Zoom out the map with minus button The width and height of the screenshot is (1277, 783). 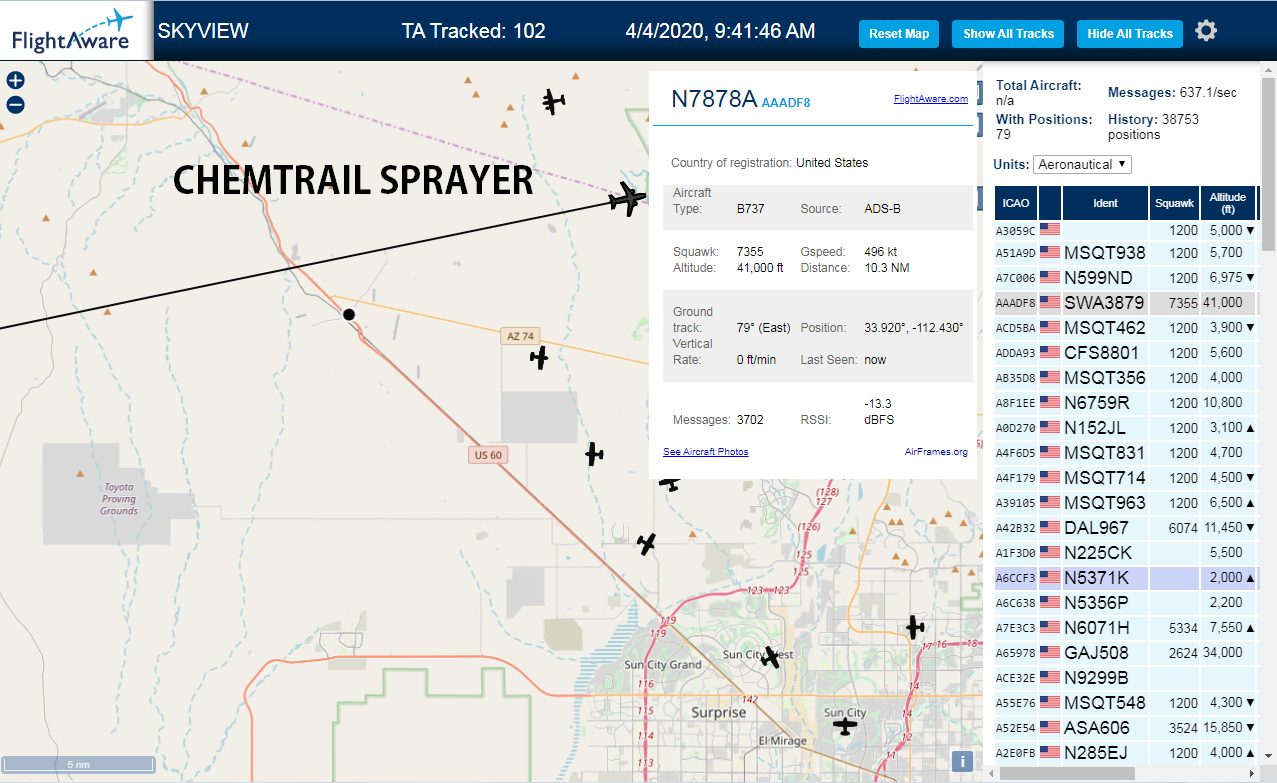[15, 105]
